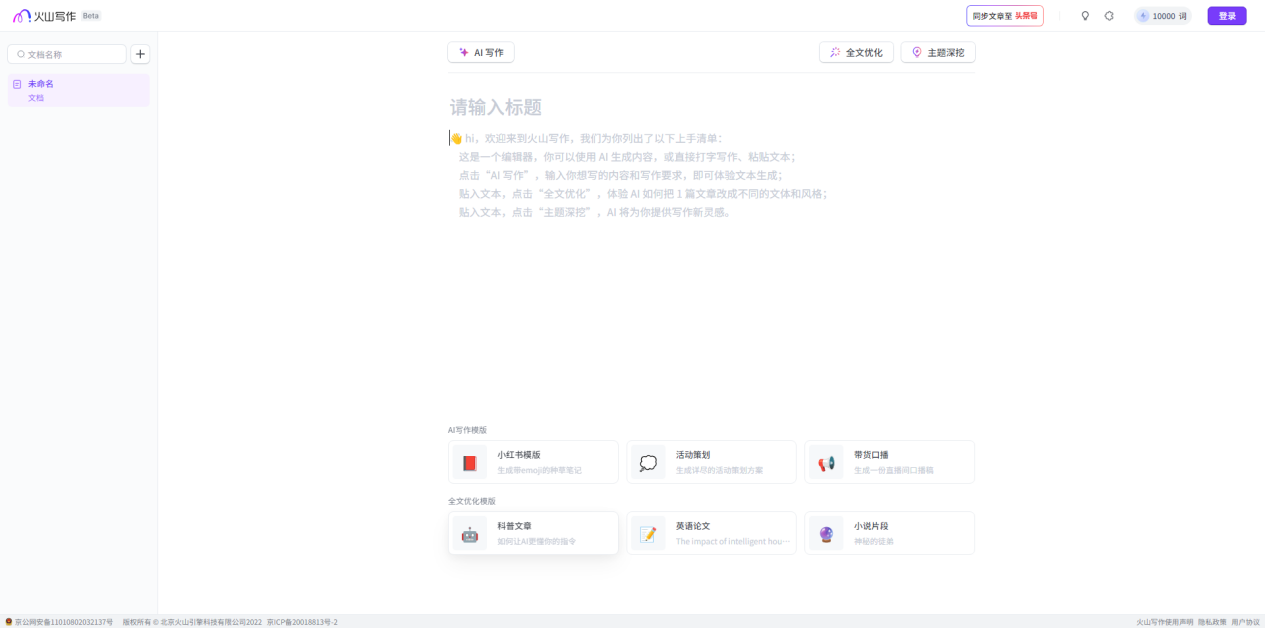Viewport: 1265px width, 628px height.
Task: Focus the 文档名称 search field
Action: 67,54
